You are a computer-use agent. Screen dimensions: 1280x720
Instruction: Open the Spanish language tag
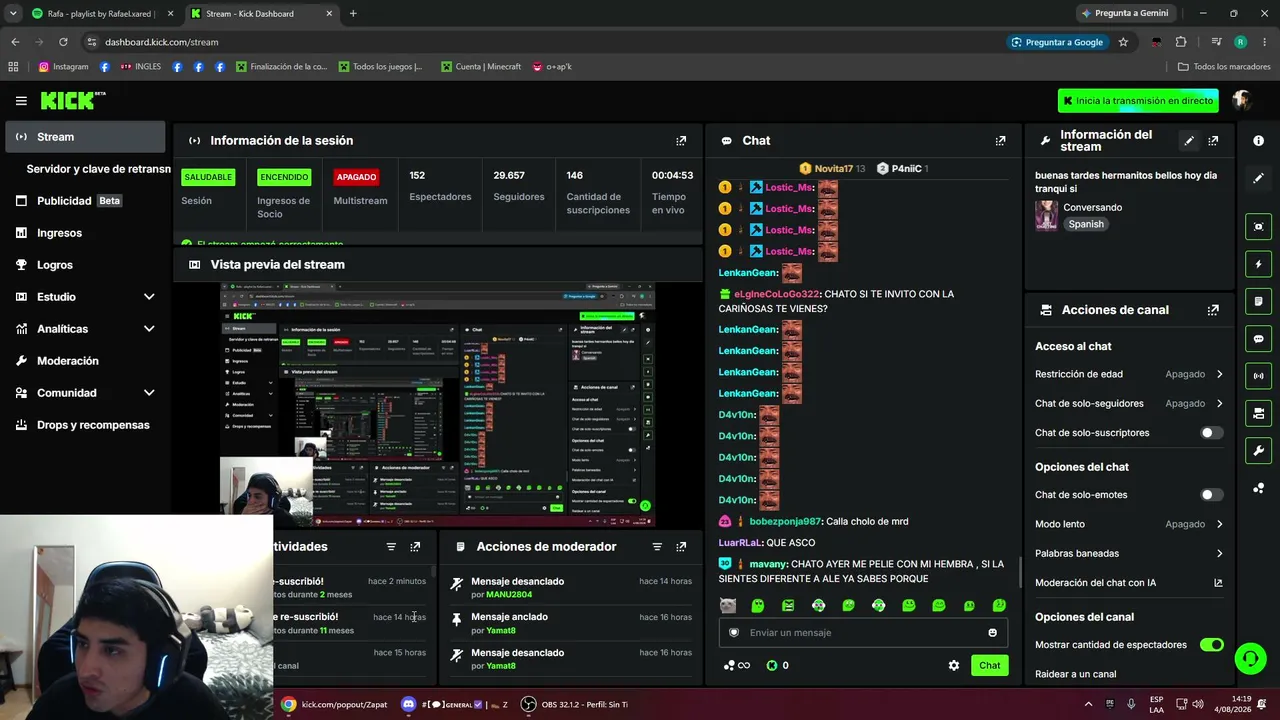(1086, 224)
